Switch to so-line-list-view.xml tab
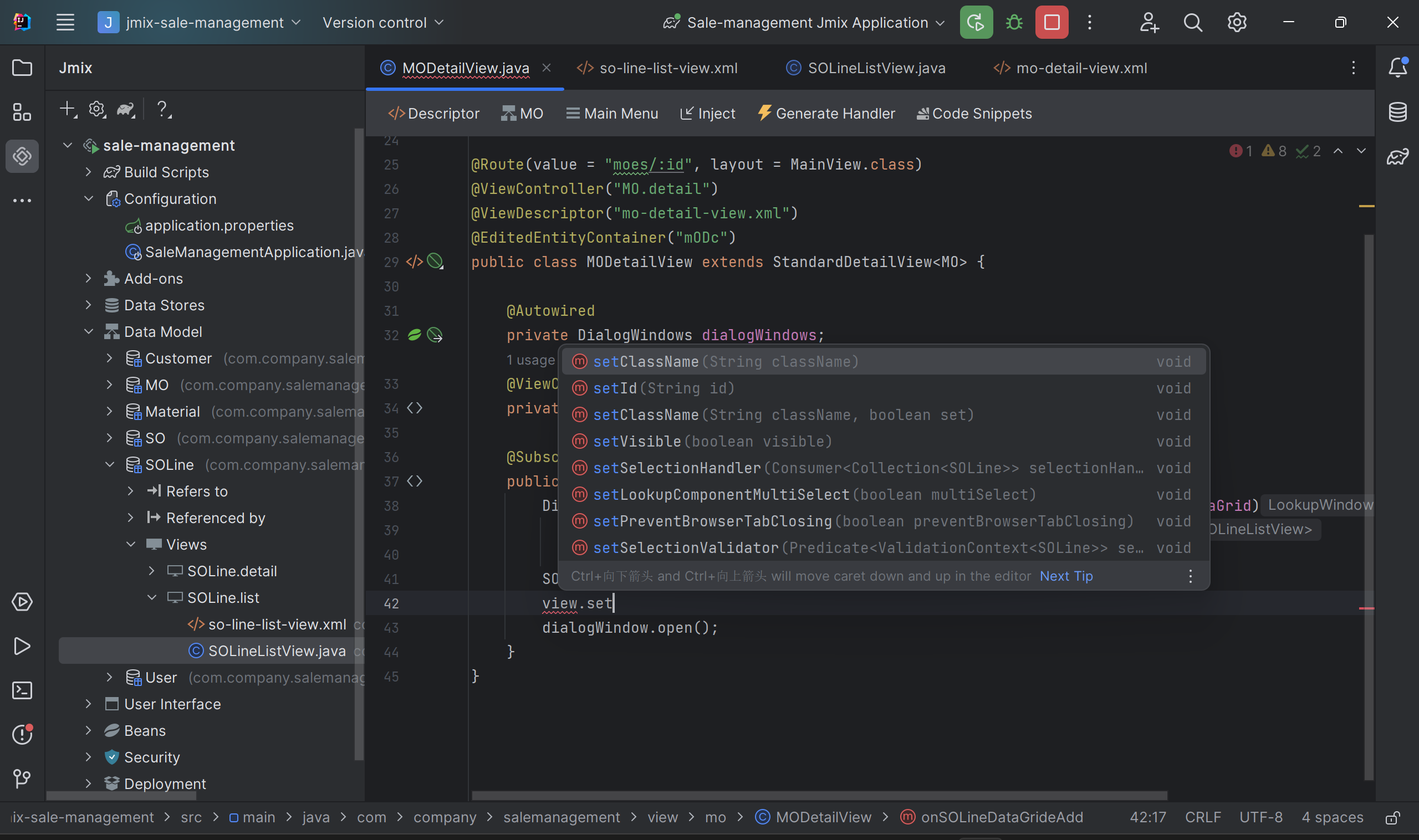This screenshot has width=1419, height=840. tap(657, 68)
